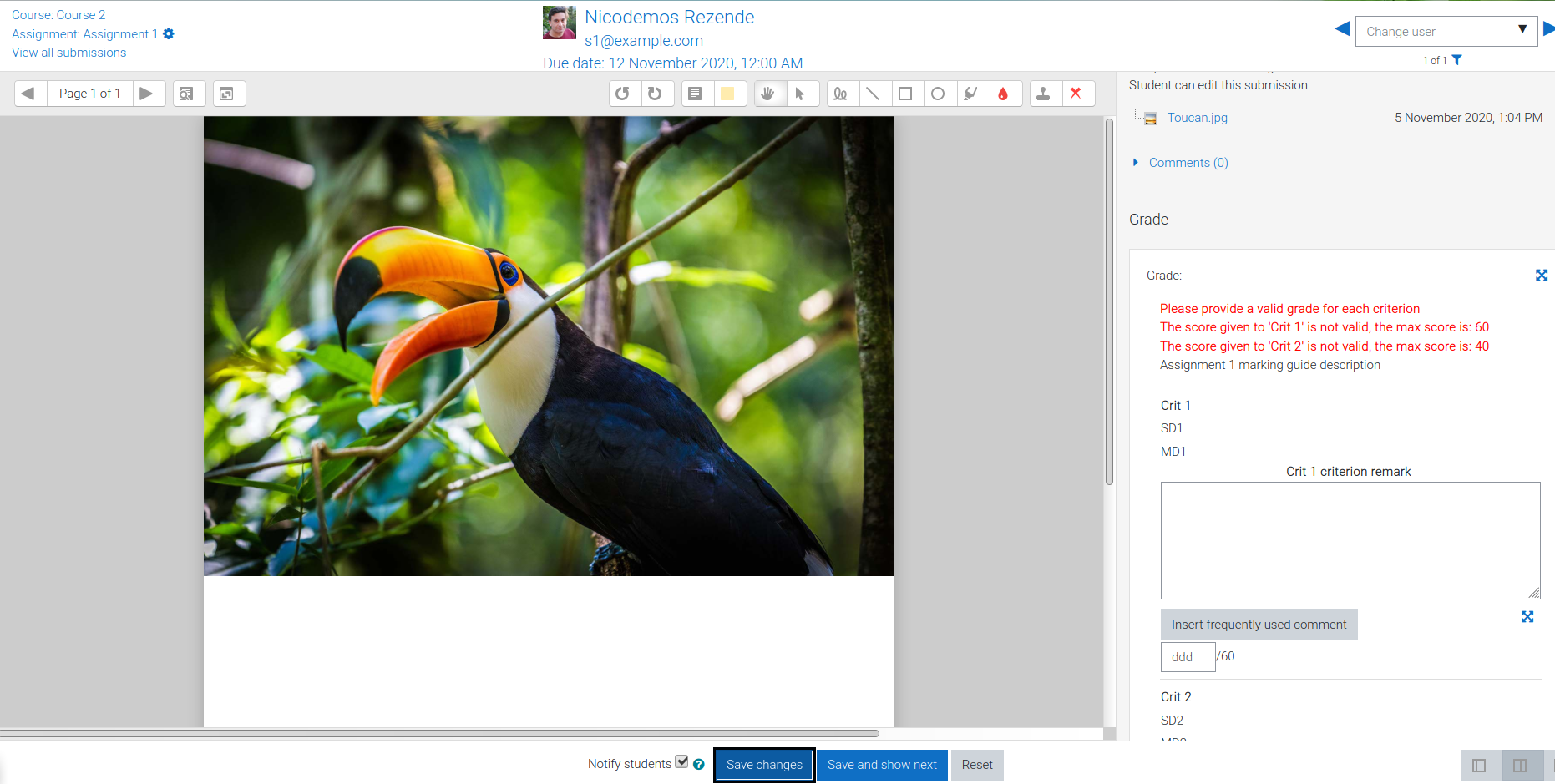Viewport: 1555px width, 784px height.
Task: Click View all submissions
Action: point(69,53)
